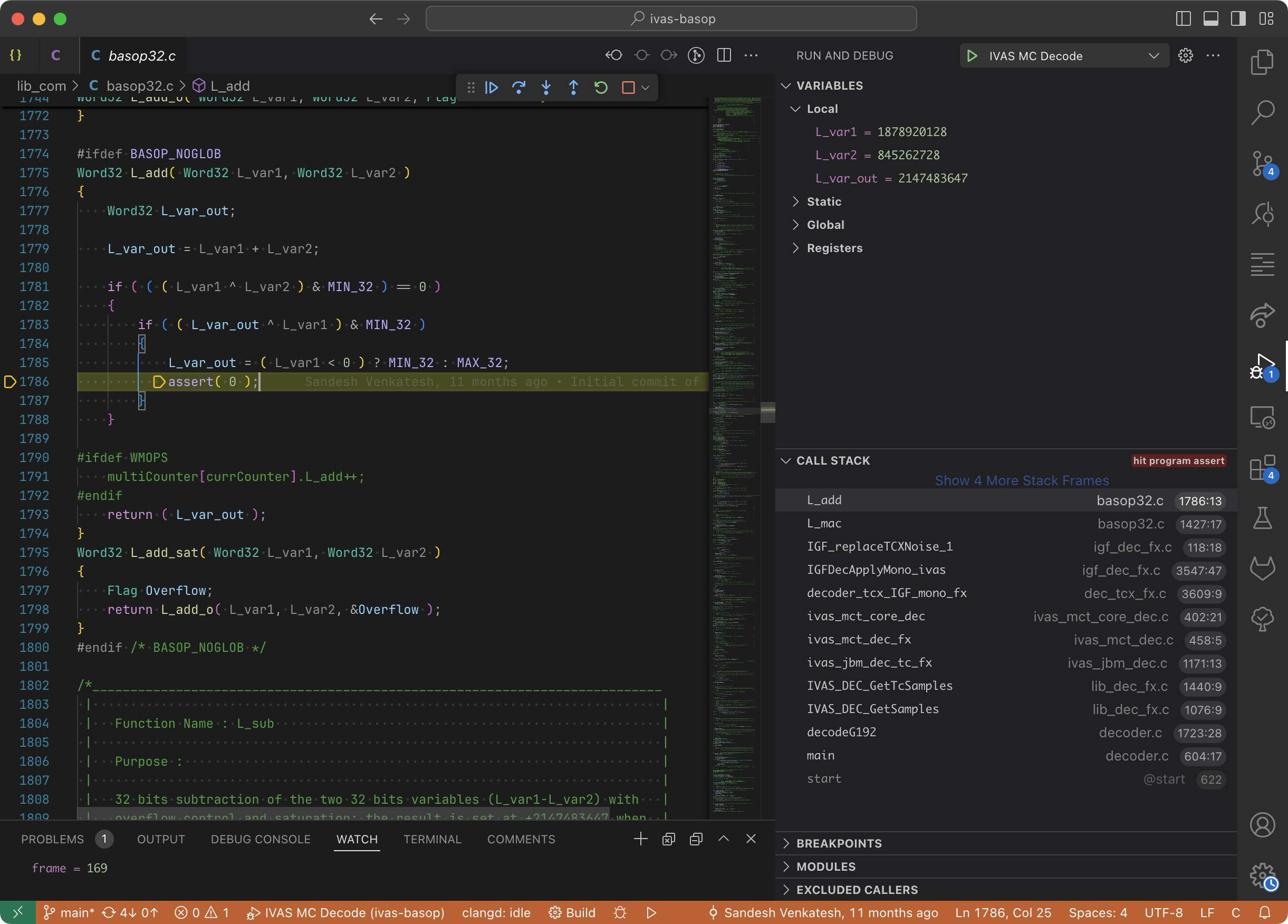This screenshot has height=924, width=1288.
Task: Select the L_mac stack frame
Action: click(824, 524)
